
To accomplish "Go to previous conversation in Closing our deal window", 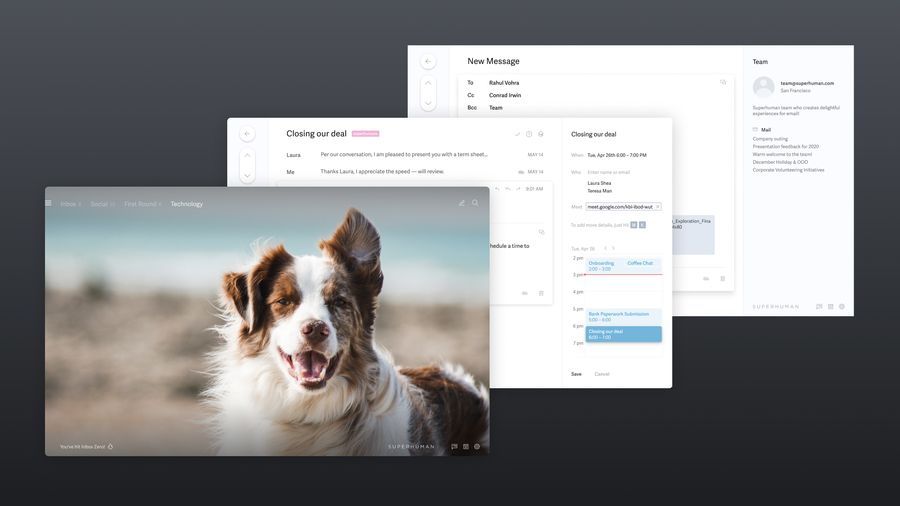I will (x=247, y=155).
